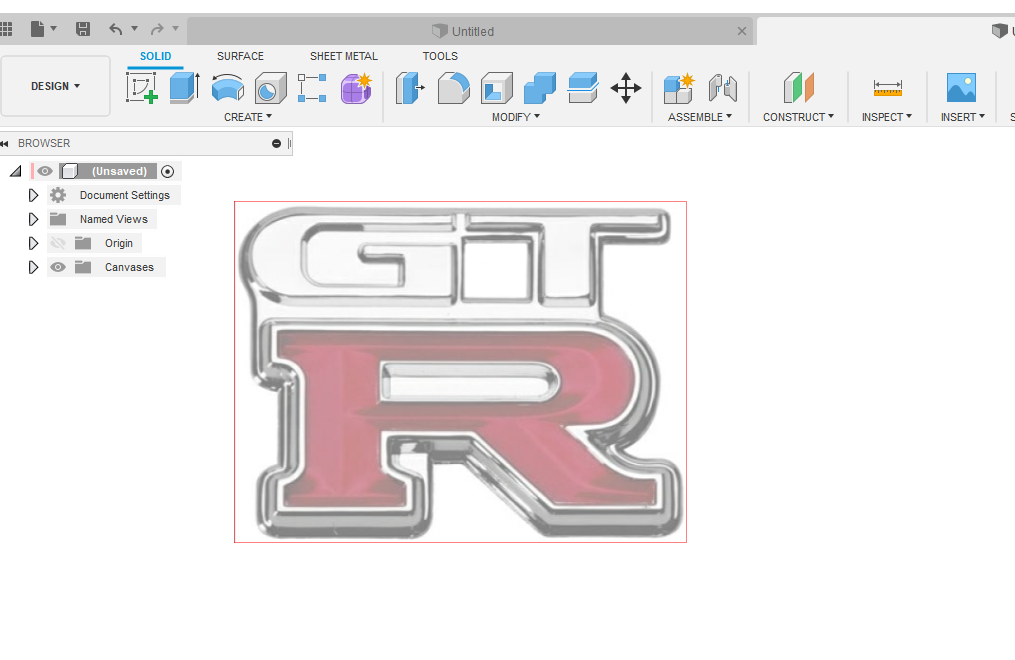The image size is (1015, 660).
Task: Choose the Revolve tool
Action: [228, 88]
